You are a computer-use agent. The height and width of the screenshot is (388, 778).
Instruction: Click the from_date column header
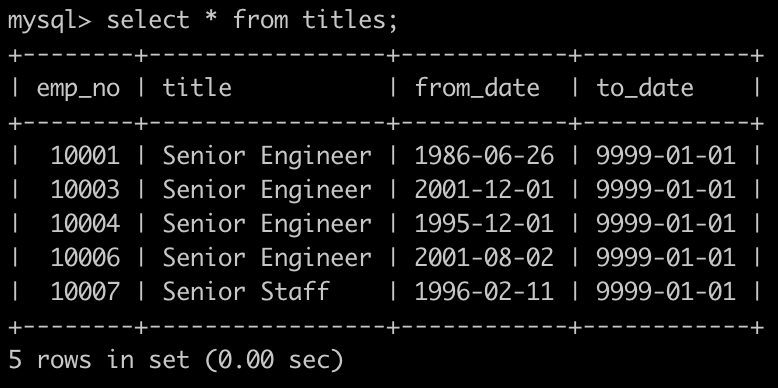[x=477, y=88]
